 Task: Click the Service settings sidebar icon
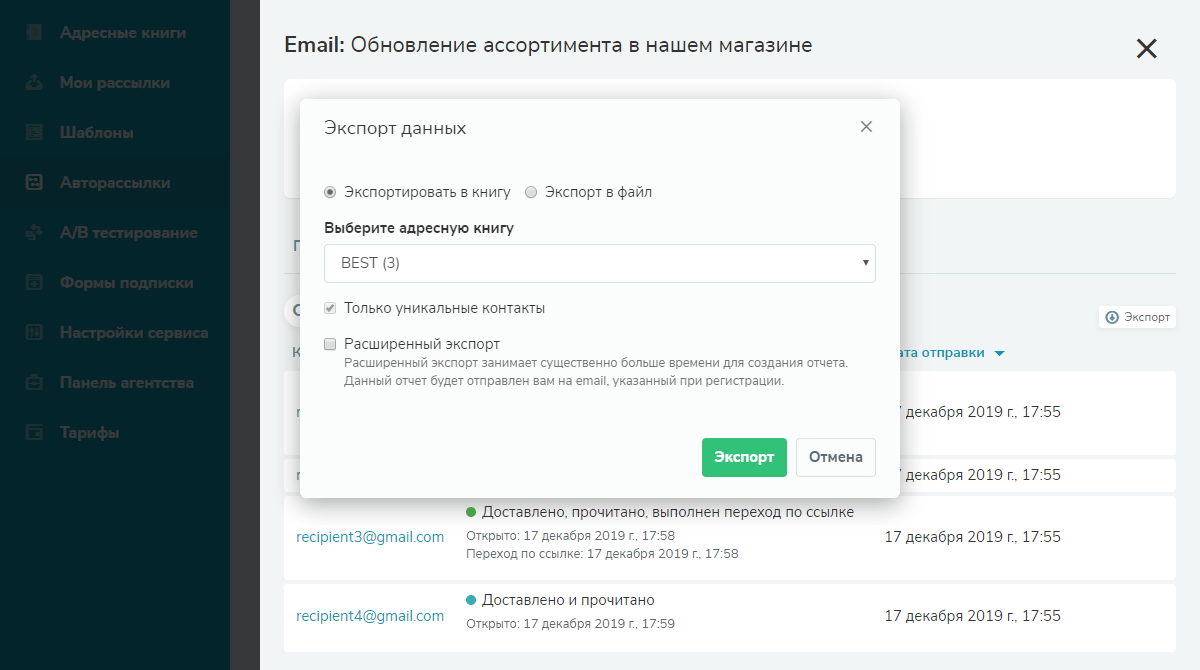[34, 333]
